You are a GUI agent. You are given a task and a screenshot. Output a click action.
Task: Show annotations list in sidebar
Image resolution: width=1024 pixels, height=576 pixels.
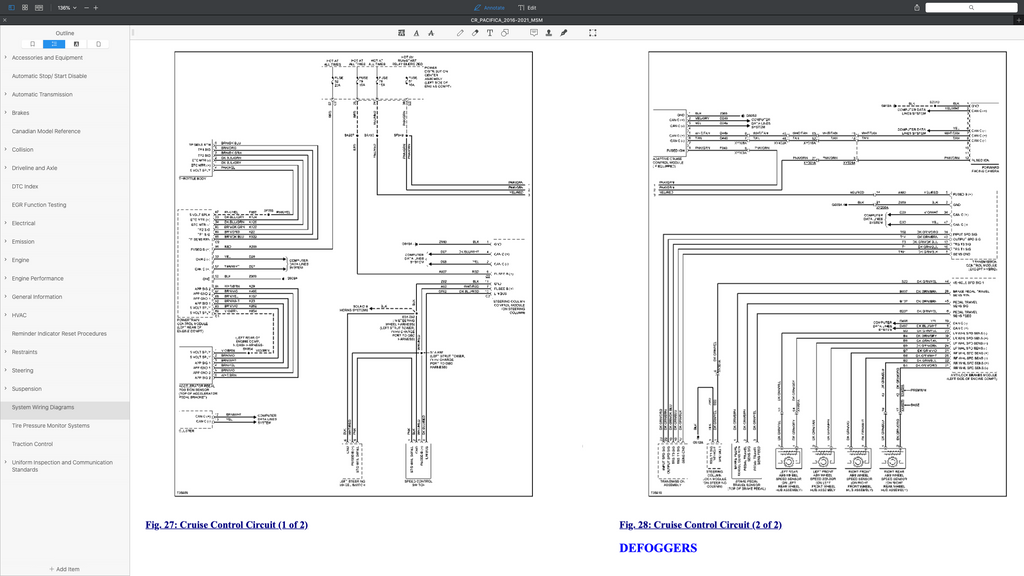76,44
